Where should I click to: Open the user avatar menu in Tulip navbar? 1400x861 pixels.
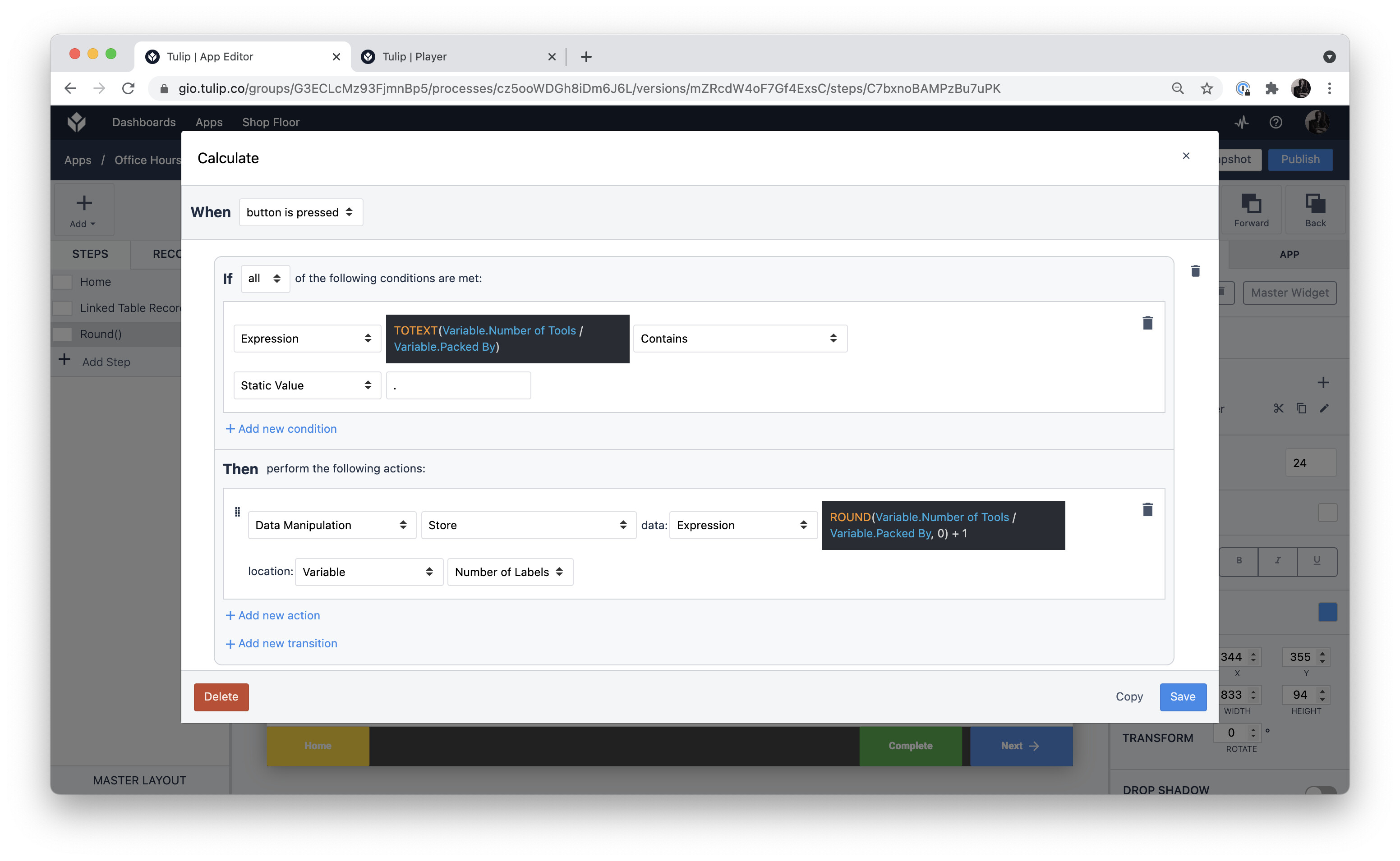1317,122
